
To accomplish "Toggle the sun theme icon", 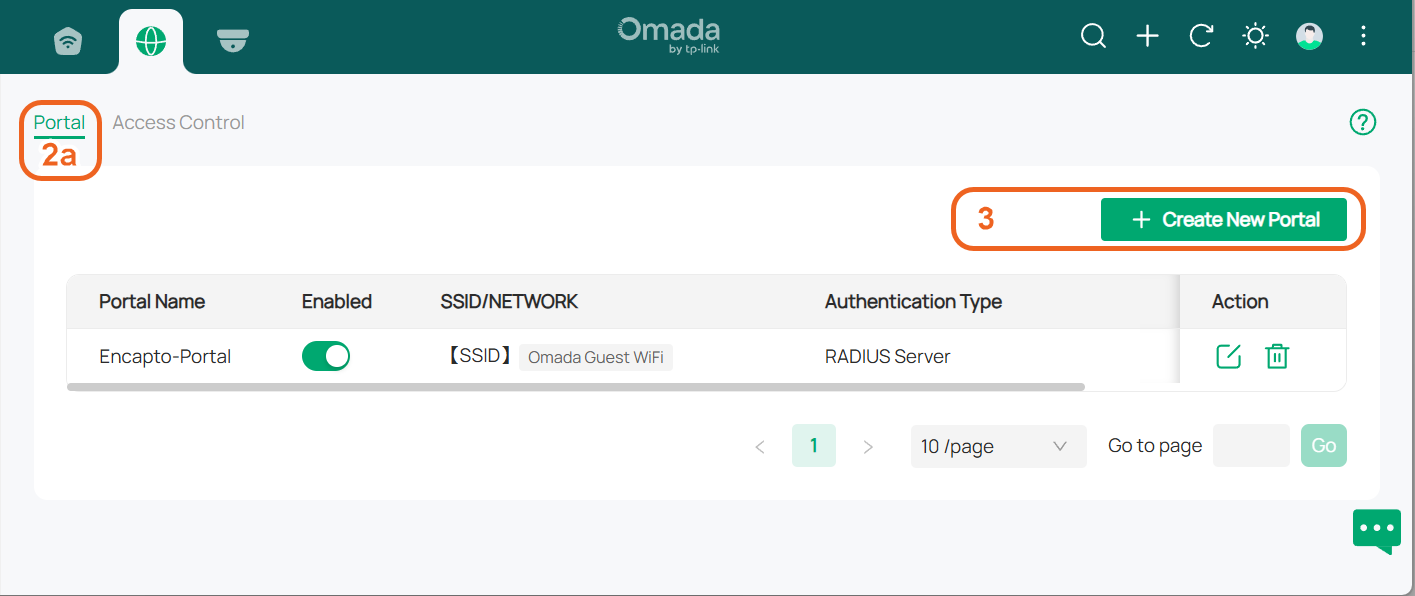I will coord(1255,37).
